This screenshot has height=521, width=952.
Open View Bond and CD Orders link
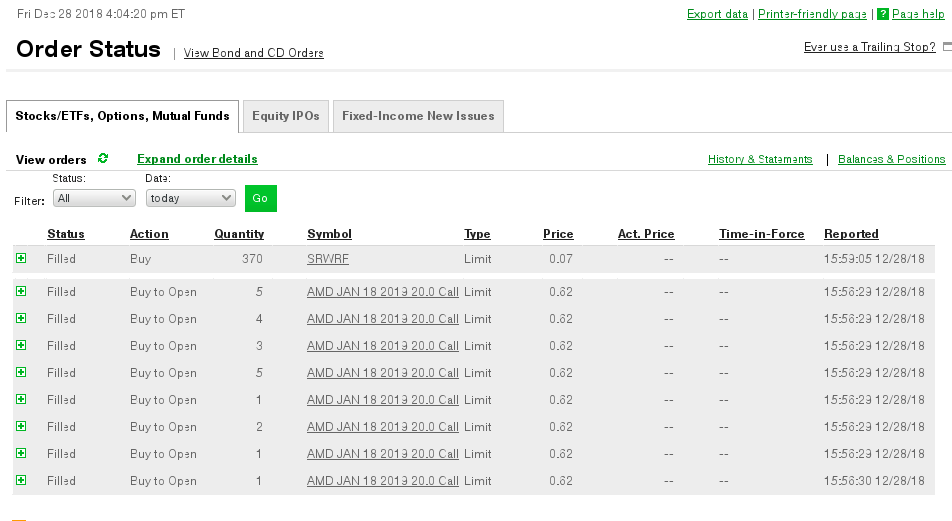pyautogui.click(x=253, y=53)
